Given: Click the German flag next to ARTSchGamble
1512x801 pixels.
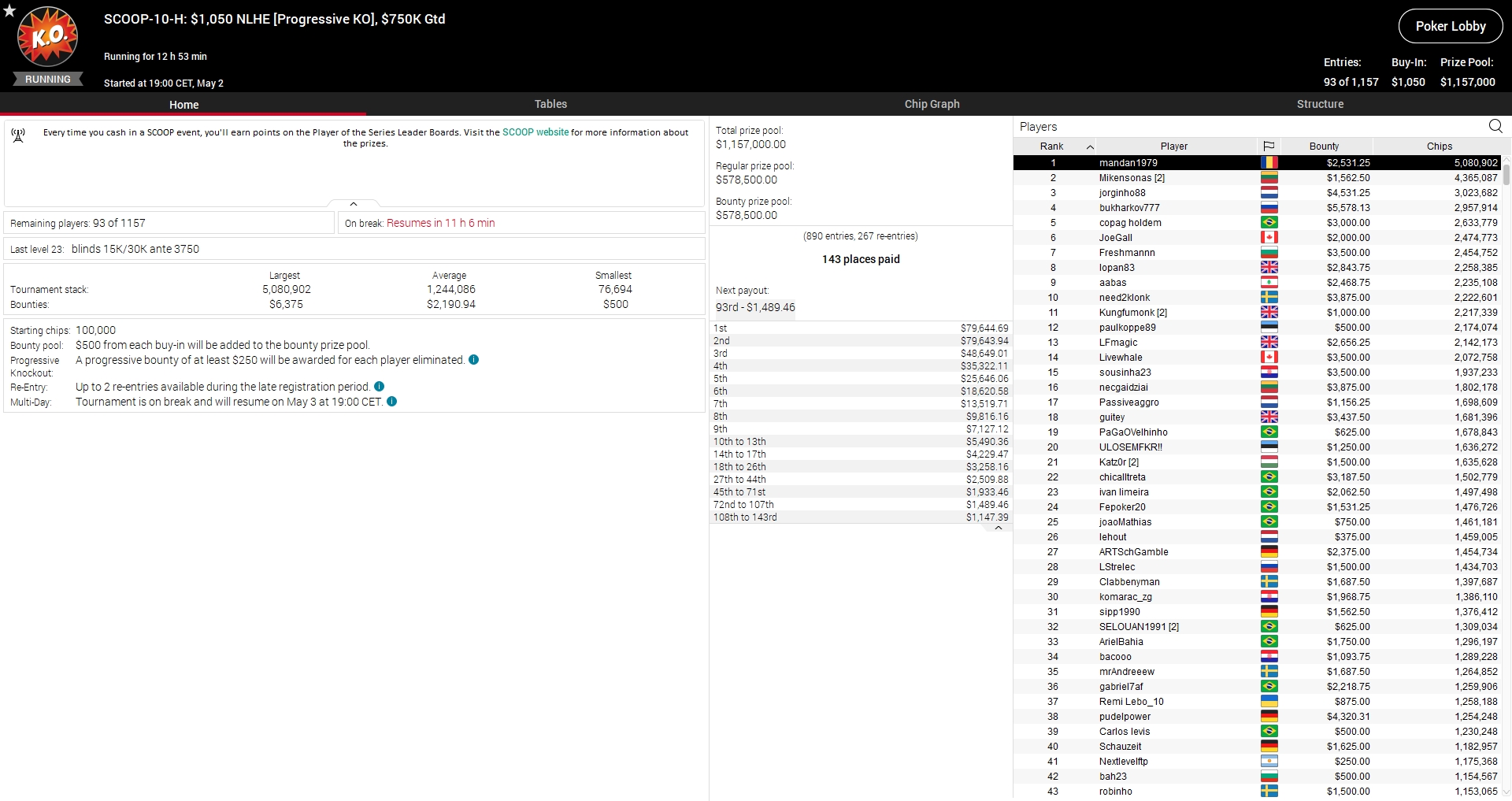Looking at the screenshot, I should (x=1269, y=552).
